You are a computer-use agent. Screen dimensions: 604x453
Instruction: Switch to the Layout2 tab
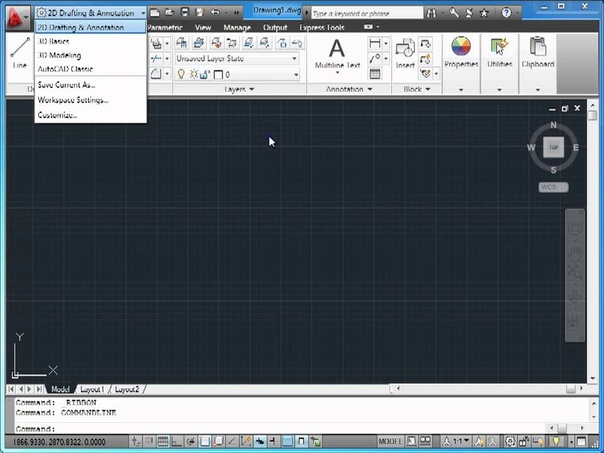(127, 389)
